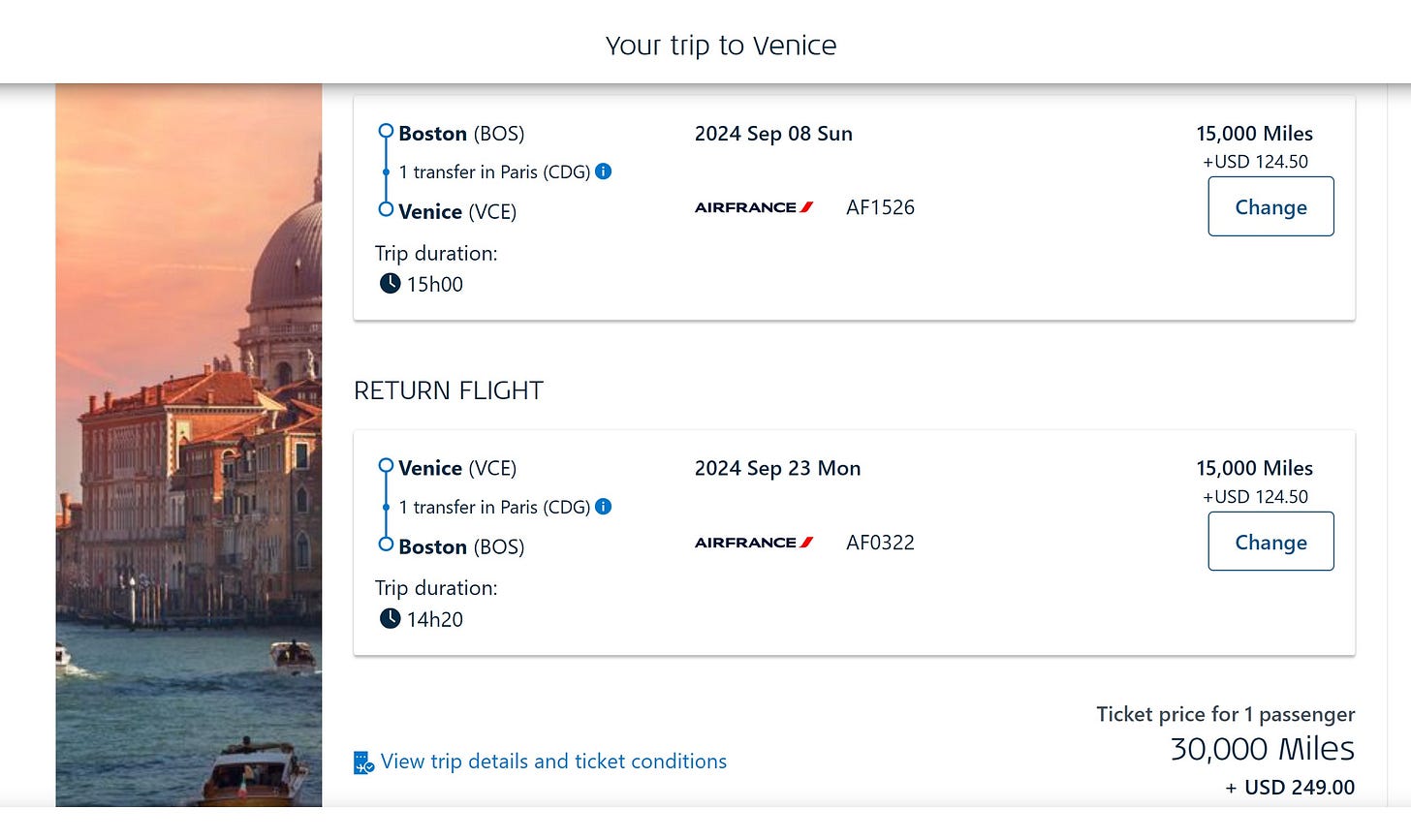The width and height of the screenshot is (1411, 840).
Task: Click the info icon beside outbound Paris transfer
Action: pyautogui.click(x=603, y=171)
